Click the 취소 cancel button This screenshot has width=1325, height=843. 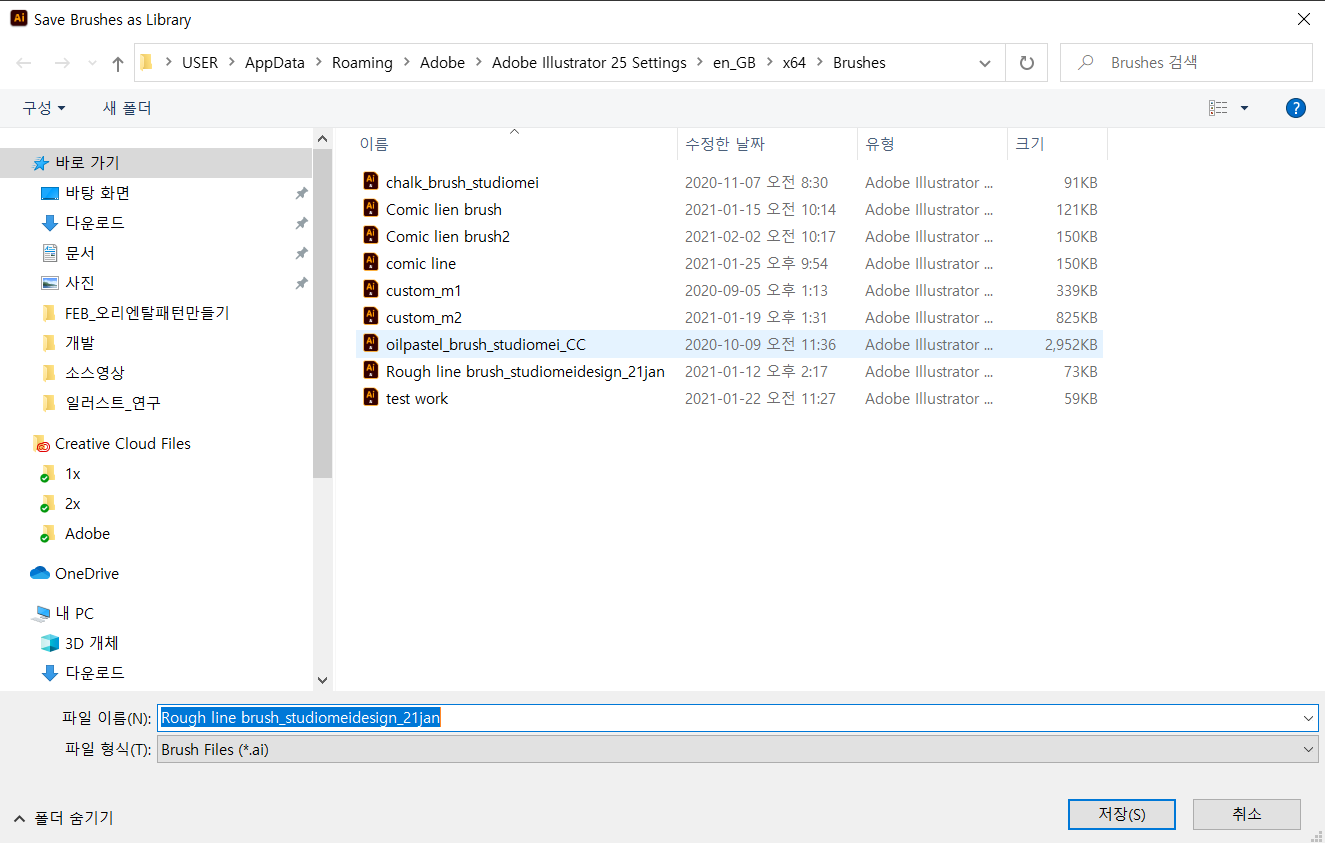pyautogui.click(x=1247, y=814)
